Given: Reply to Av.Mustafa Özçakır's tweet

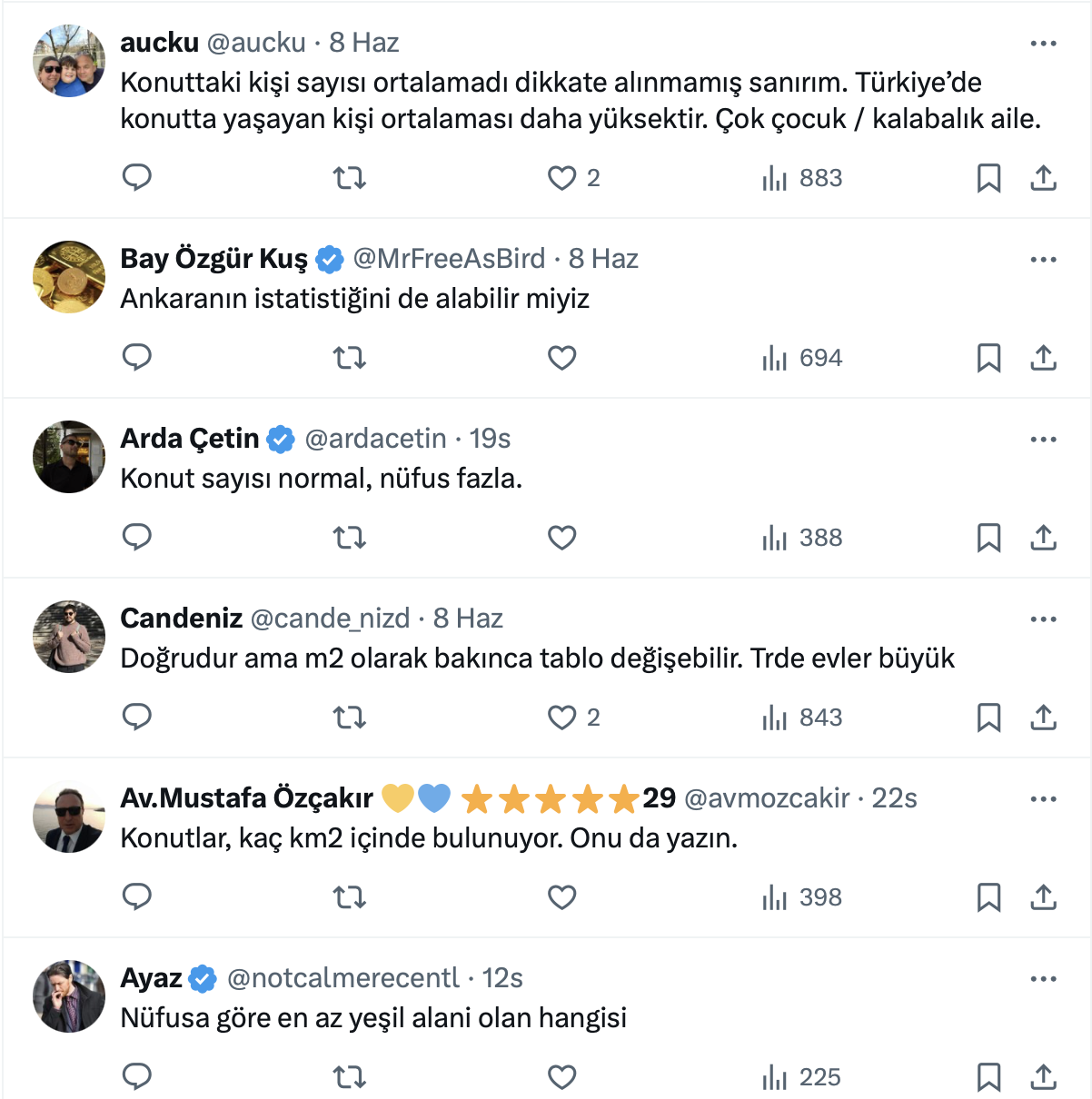Looking at the screenshot, I should point(136,896).
